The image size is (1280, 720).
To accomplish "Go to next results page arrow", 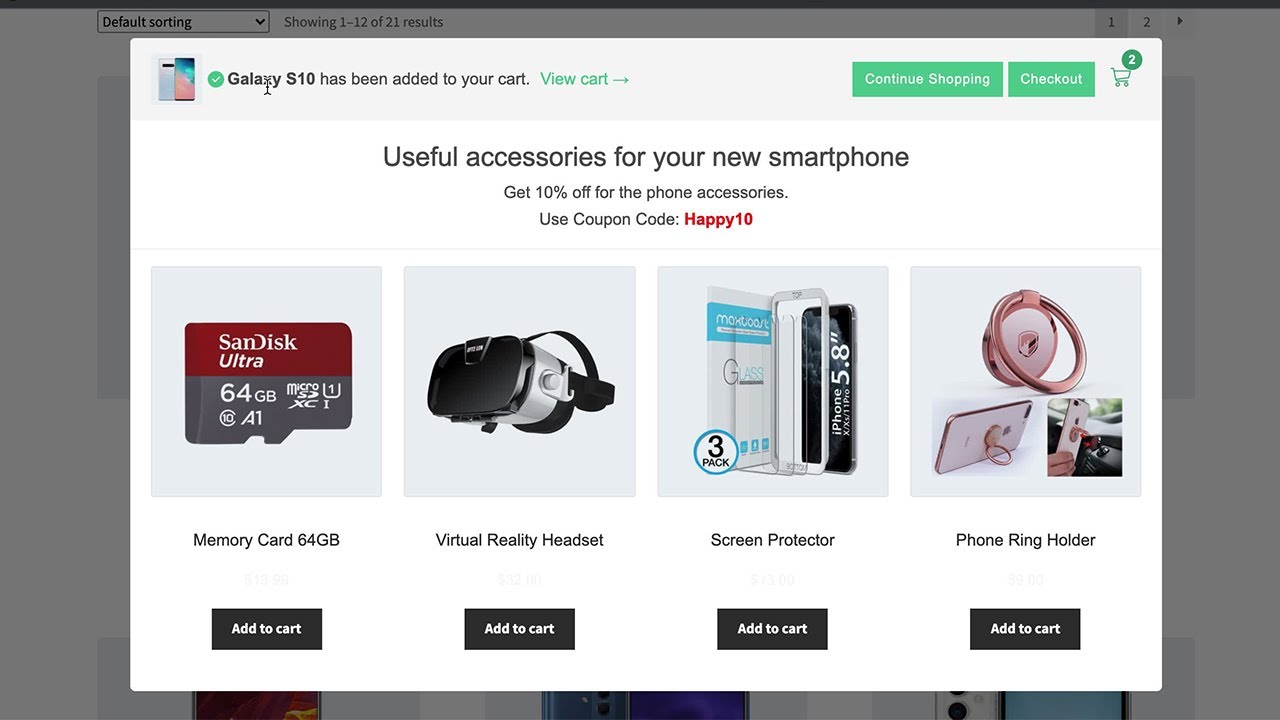I will (x=1180, y=21).
